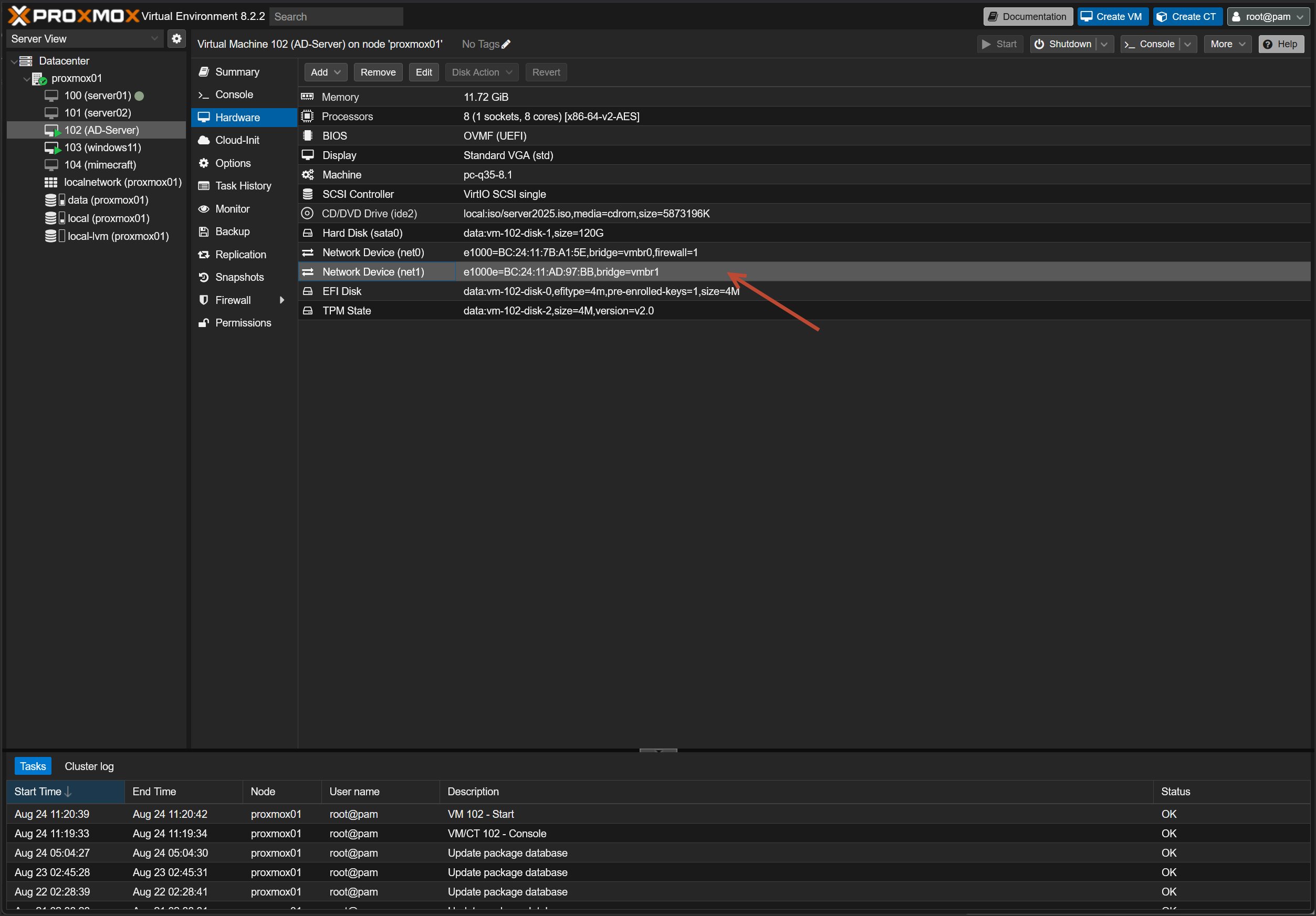Open the Snapshots section

[x=239, y=277]
